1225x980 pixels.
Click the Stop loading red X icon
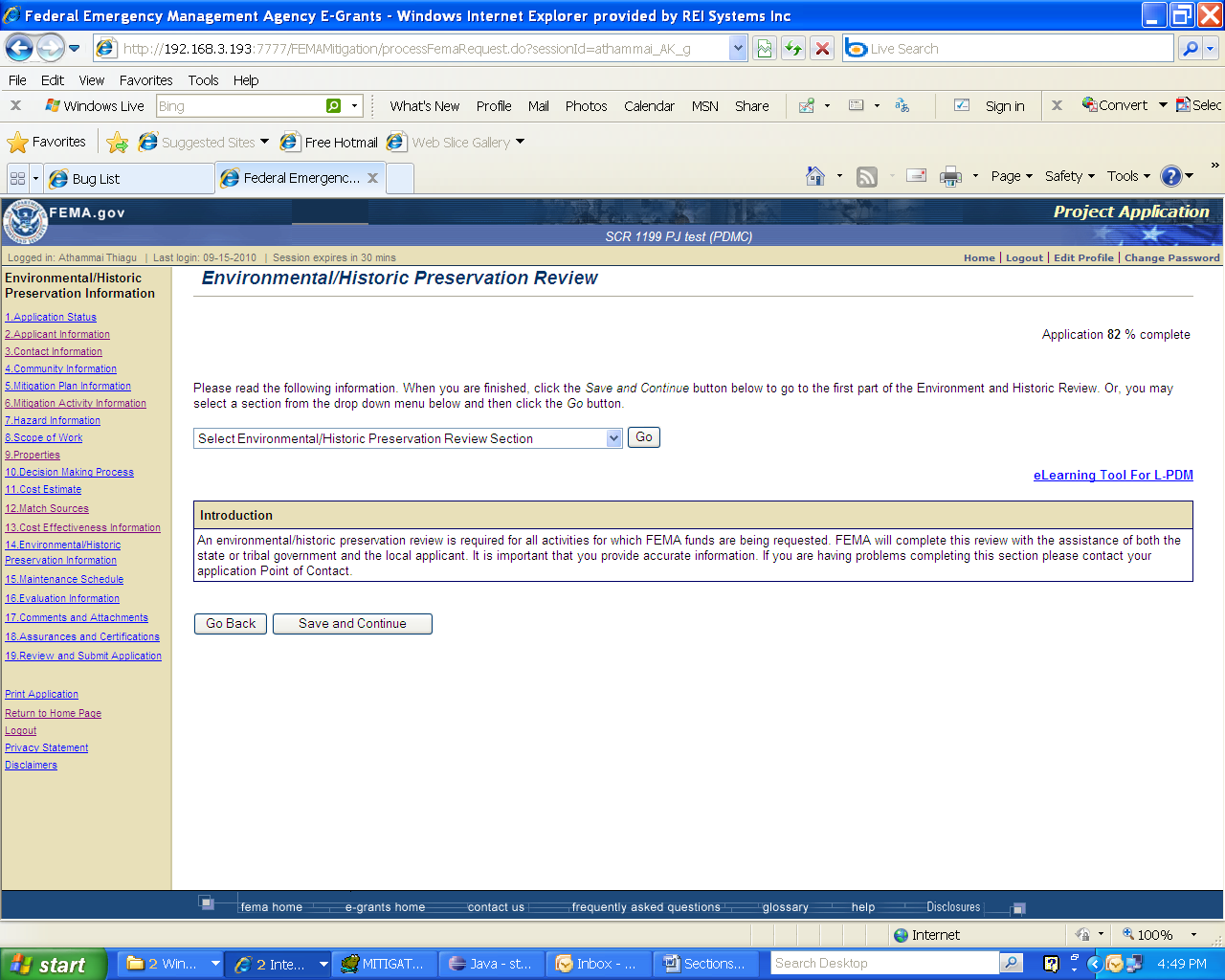pos(822,48)
